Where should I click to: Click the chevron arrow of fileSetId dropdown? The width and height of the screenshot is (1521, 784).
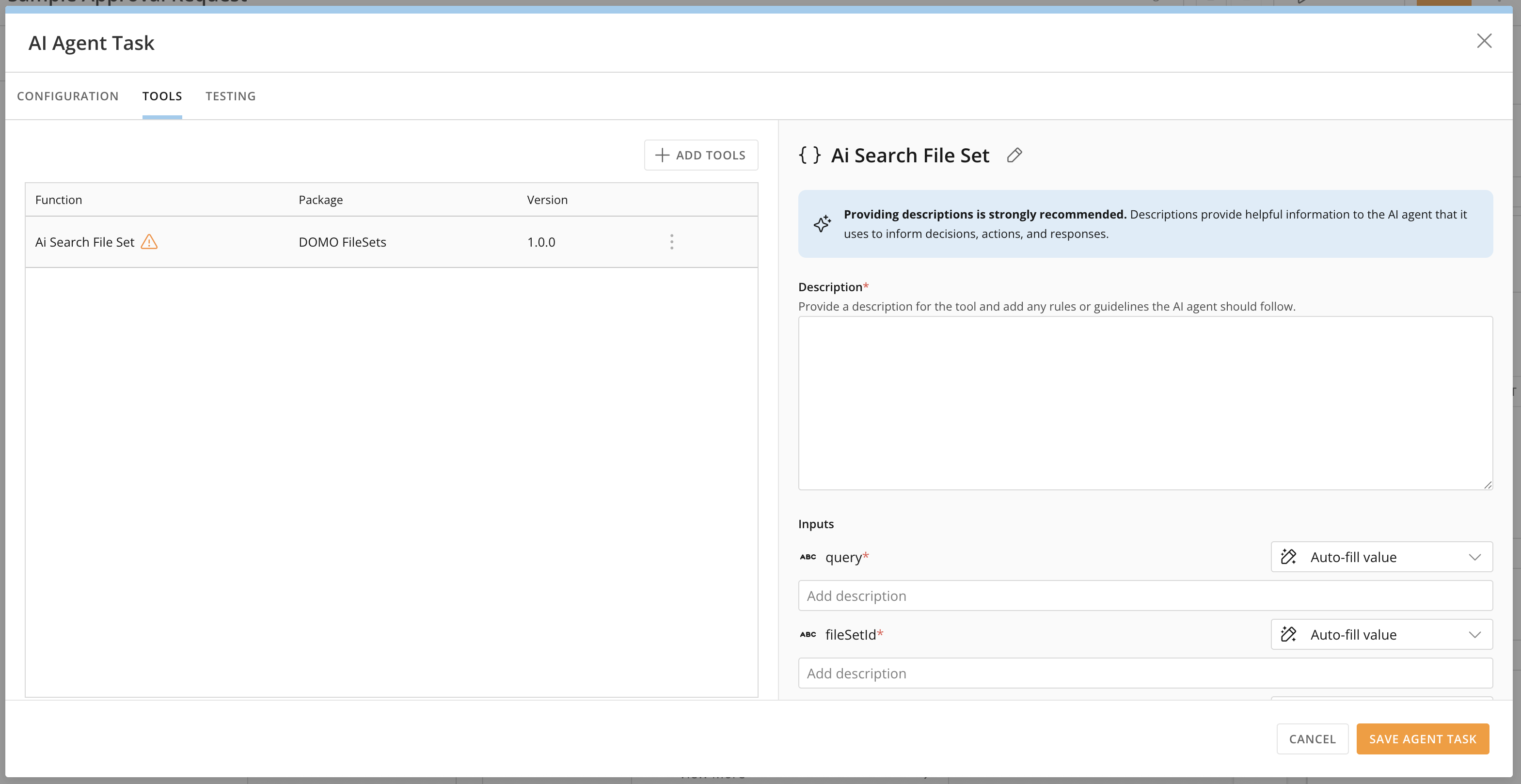pos(1474,635)
